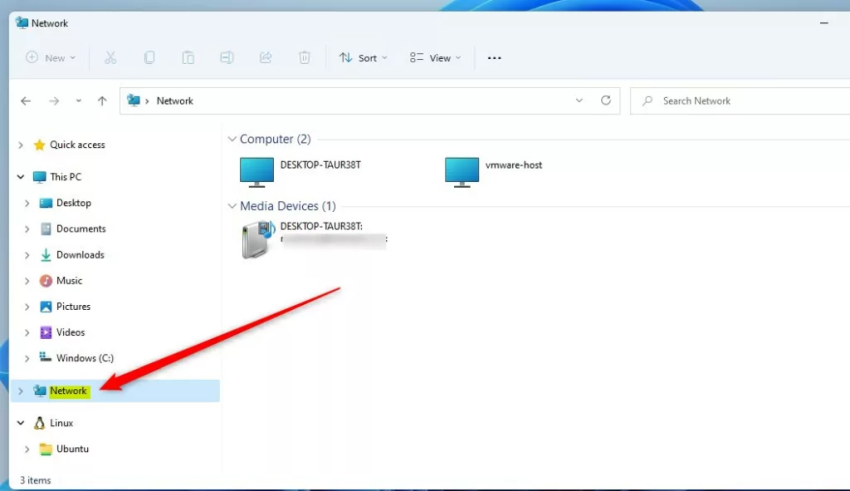Expand the Downloads folder node
The width and height of the screenshot is (850, 491).
click(x=27, y=255)
